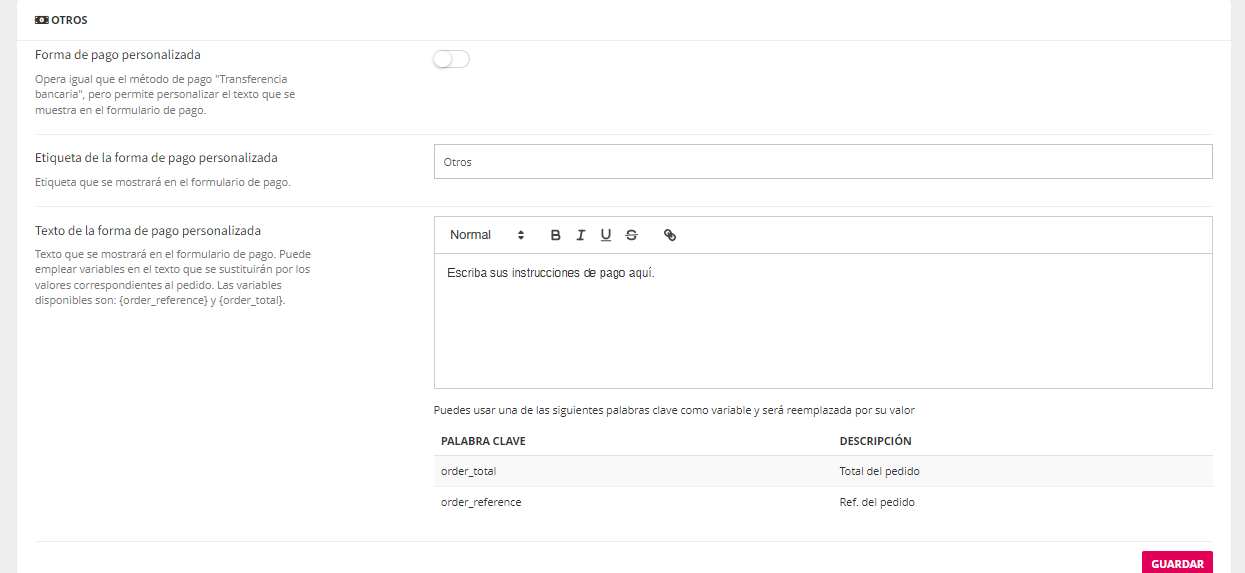Click the Ref. del pedido description cell
The height and width of the screenshot is (573, 1245).
pyautogui.click(x=877, y=502)
